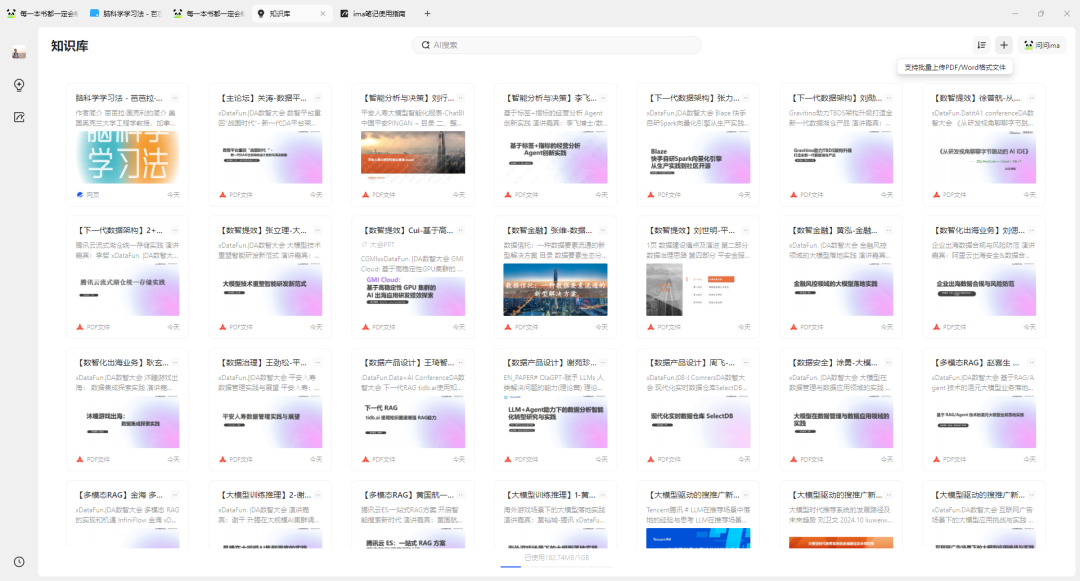
Task: Click the 大会PPT tag on 【数智提效】Cui card
Action: 378,244
